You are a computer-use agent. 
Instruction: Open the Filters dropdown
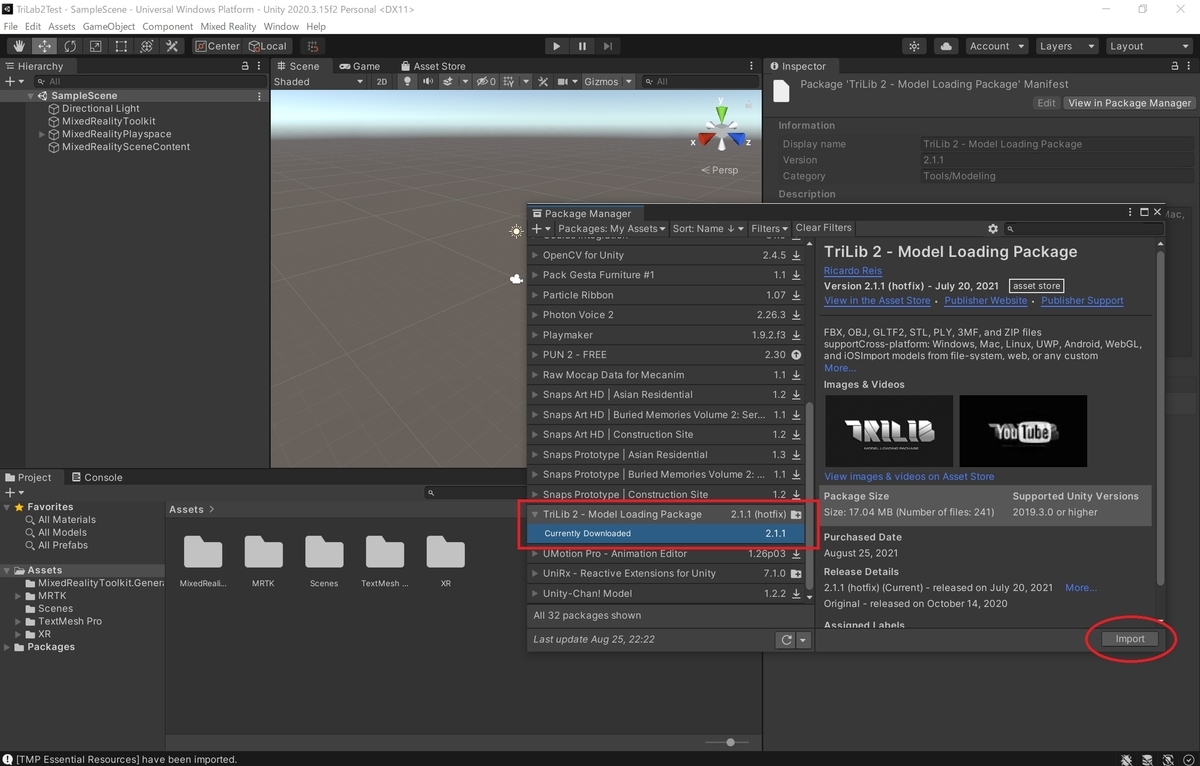pos(770,229)
